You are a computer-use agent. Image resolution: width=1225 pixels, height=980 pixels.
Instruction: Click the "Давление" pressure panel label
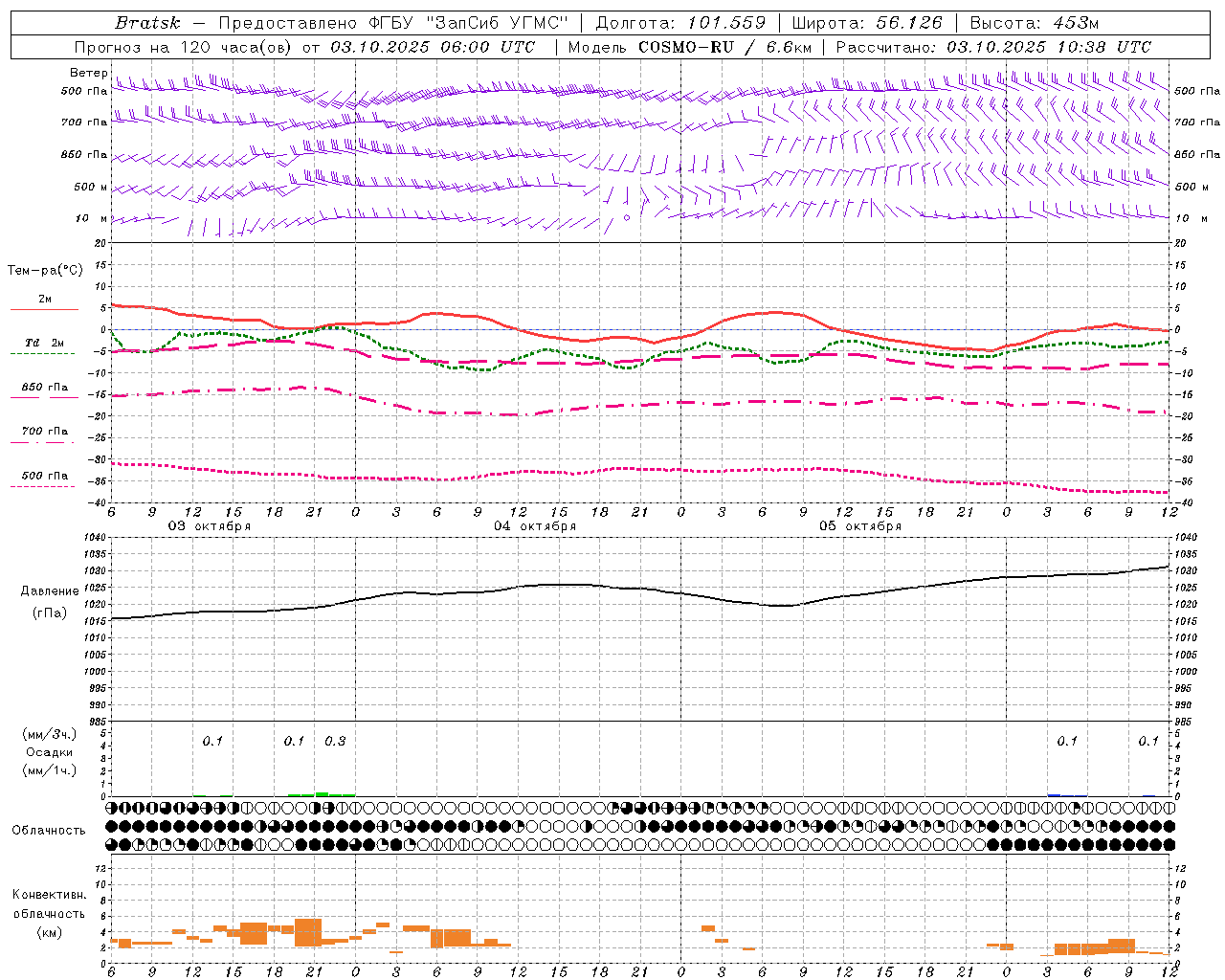pos(50,591)
